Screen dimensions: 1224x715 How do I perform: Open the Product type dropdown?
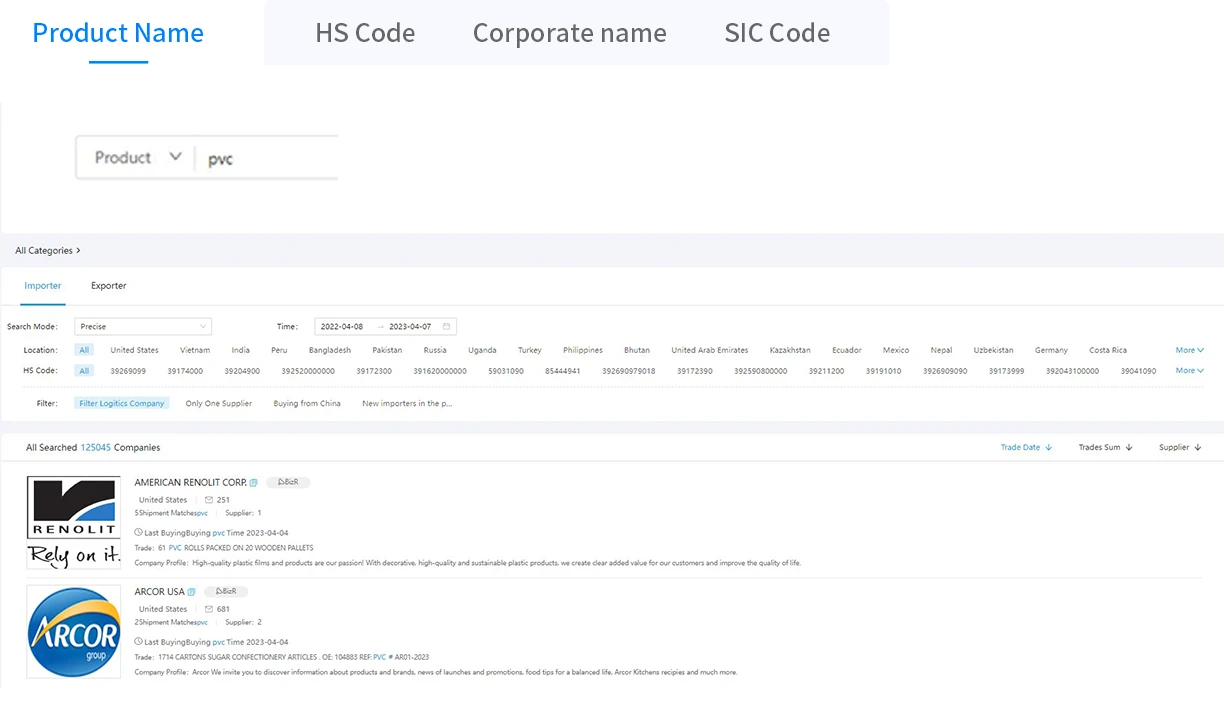click(x=138, y=158)
